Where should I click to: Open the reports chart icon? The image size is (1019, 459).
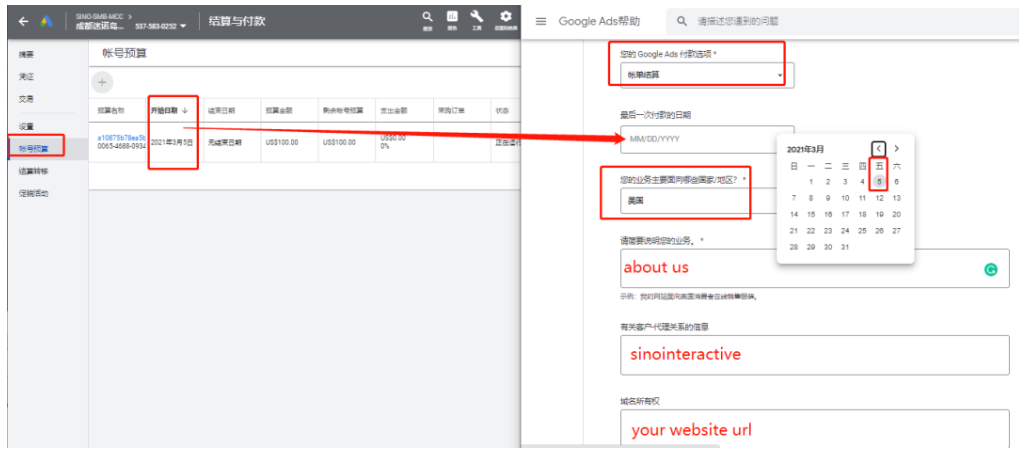point(452,18)
